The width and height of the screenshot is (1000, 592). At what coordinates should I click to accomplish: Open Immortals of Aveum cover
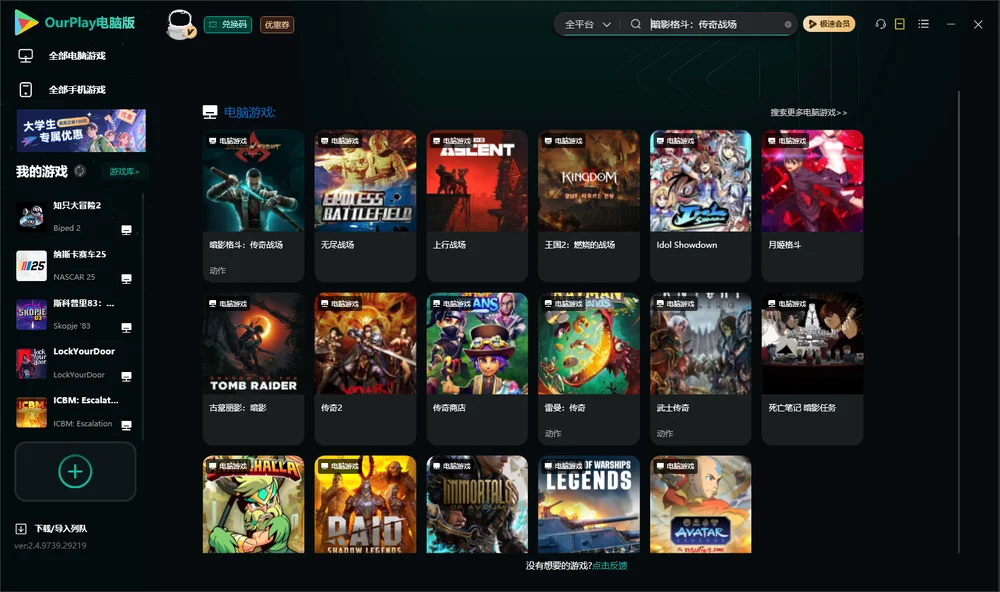tap(477, 504)
